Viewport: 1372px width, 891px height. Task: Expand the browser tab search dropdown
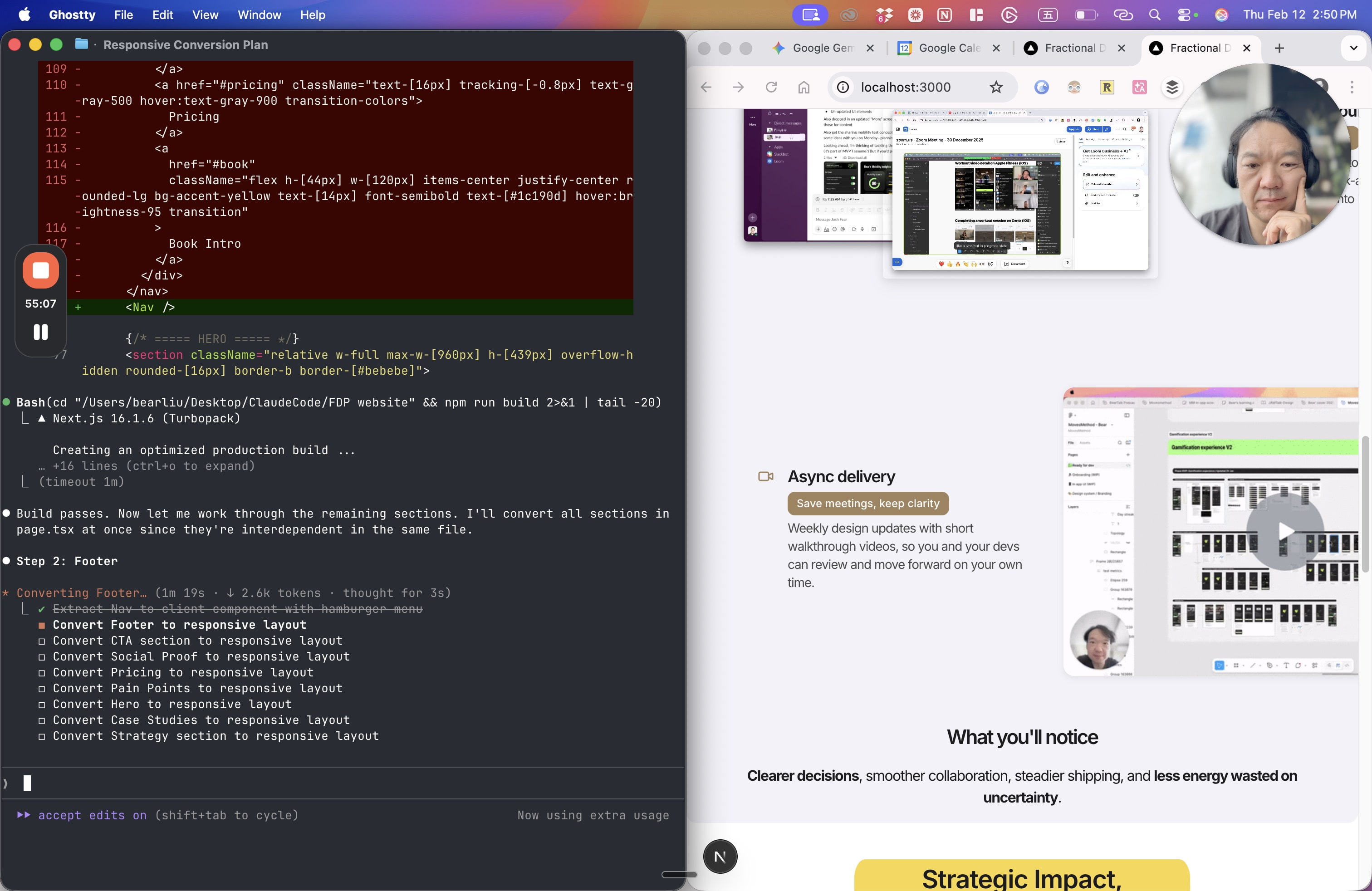[1353, 48]
